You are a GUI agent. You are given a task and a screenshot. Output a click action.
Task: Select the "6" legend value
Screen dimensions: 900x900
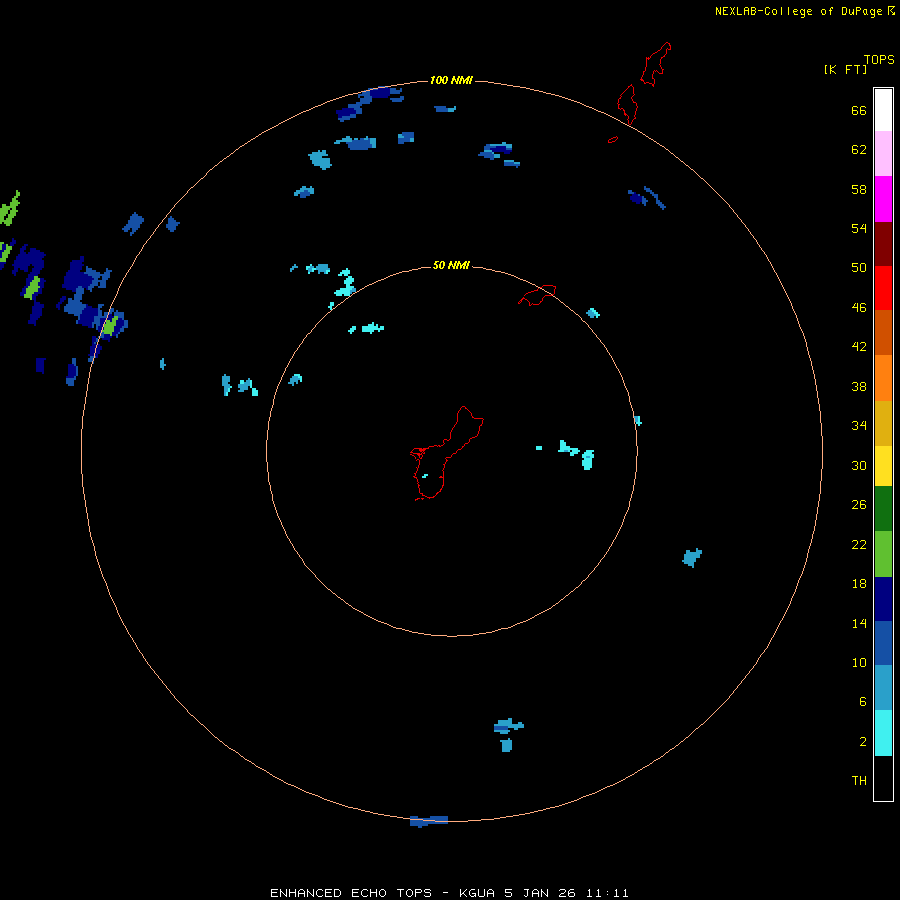pos(863,702)
